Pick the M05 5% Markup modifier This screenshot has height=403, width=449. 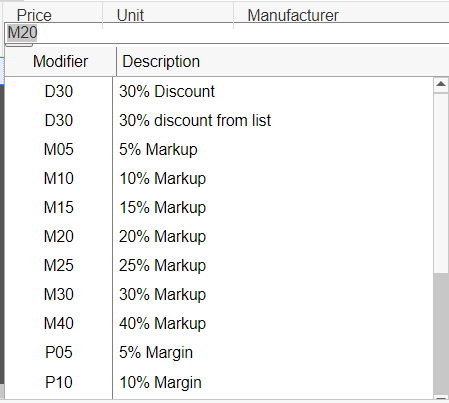[x=219, y=149]
